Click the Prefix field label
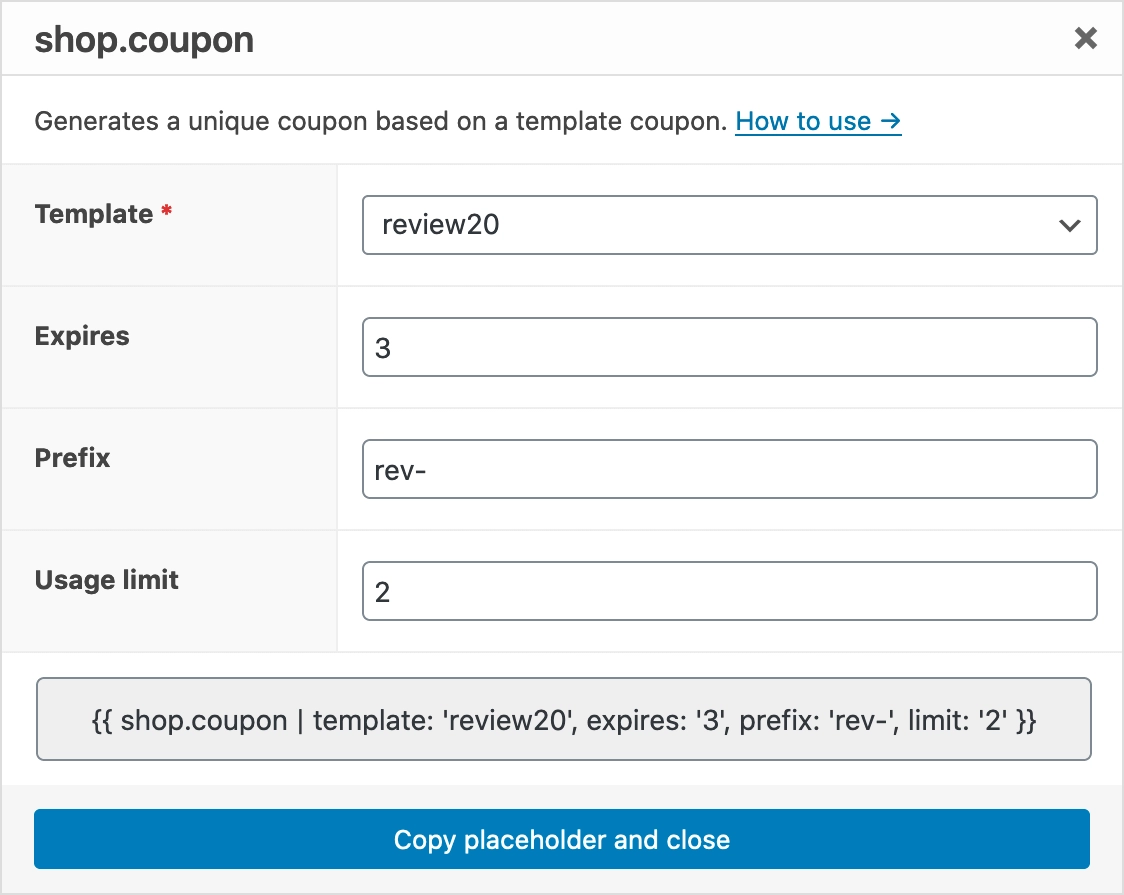1124x895 pixels. tap(72, 458)
